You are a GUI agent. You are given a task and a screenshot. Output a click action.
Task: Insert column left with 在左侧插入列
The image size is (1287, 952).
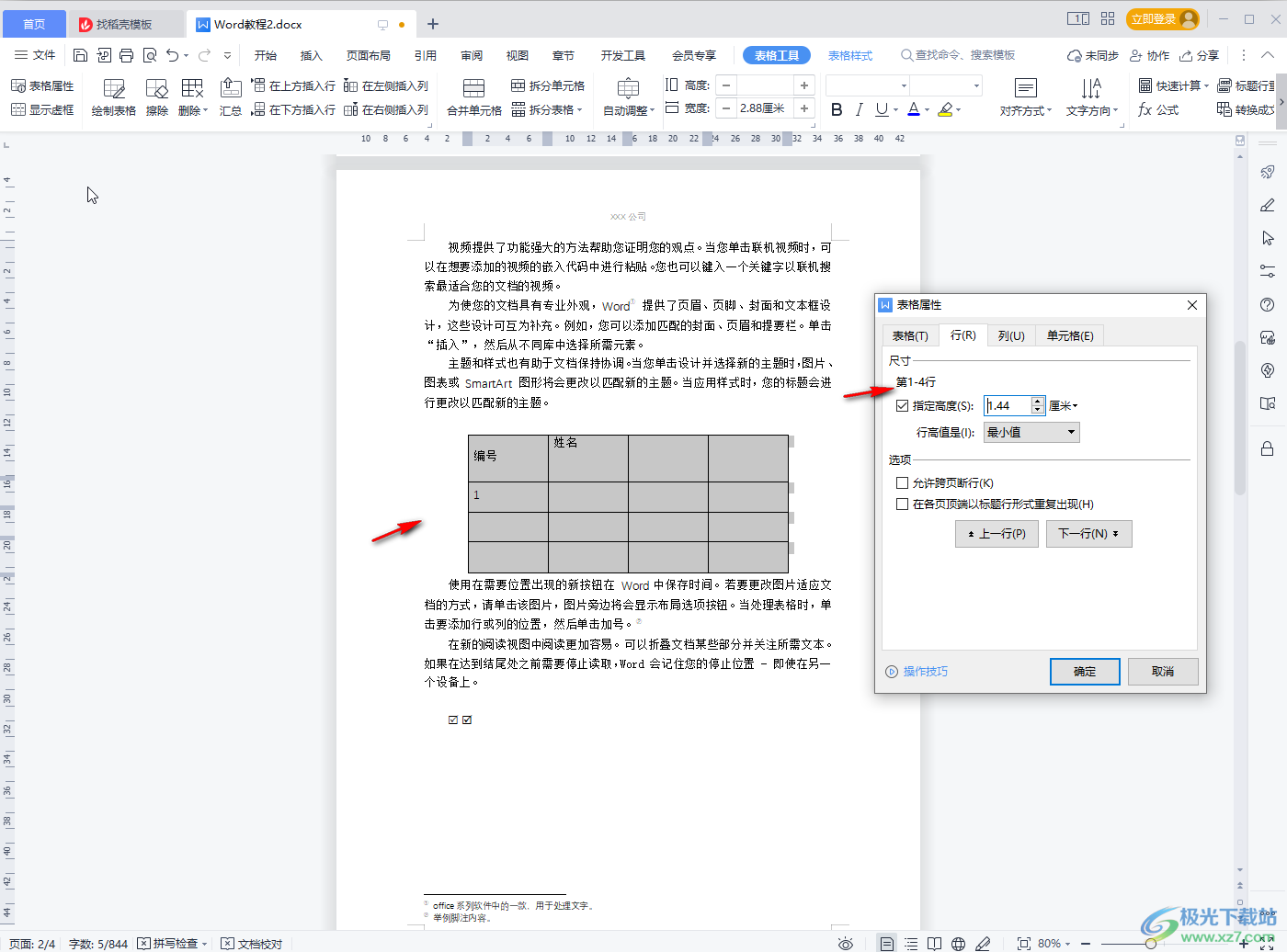pyautogui.click(x=386, y=85)
